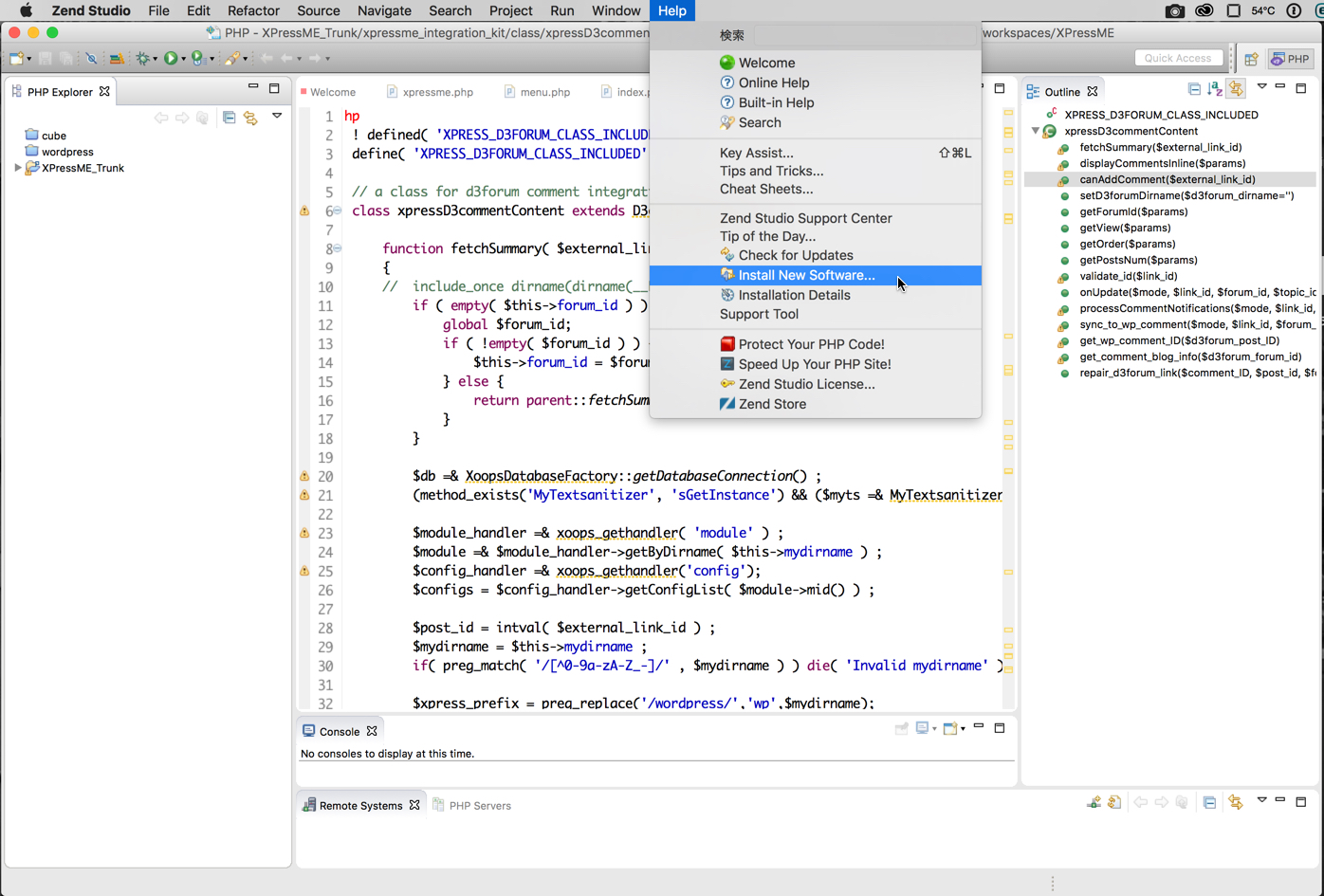1324x896 pixels.
Task: Open Zend Studio License menu item
Action: [816, 384]
